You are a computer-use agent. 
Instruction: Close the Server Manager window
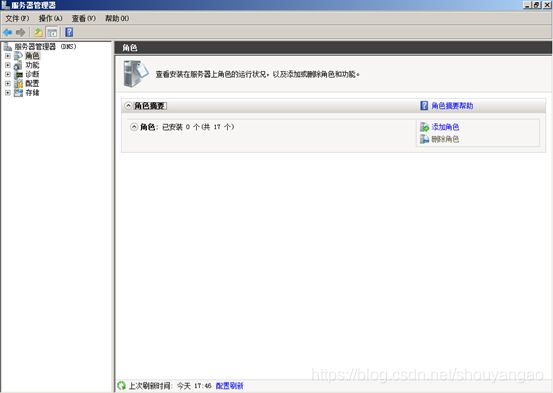[x=547, y=5]
